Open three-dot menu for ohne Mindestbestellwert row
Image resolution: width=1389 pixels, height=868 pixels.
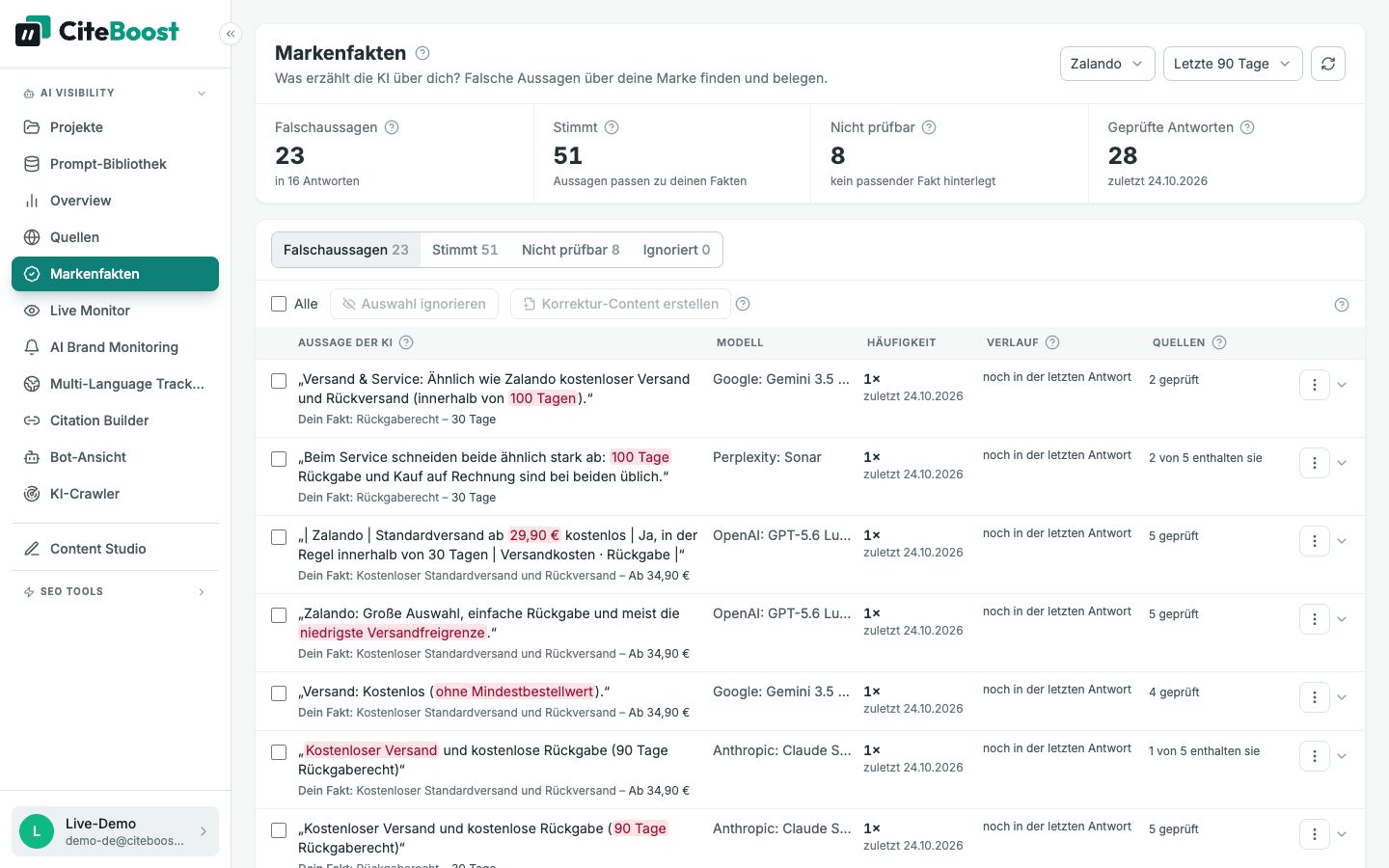click(1315, 697)
